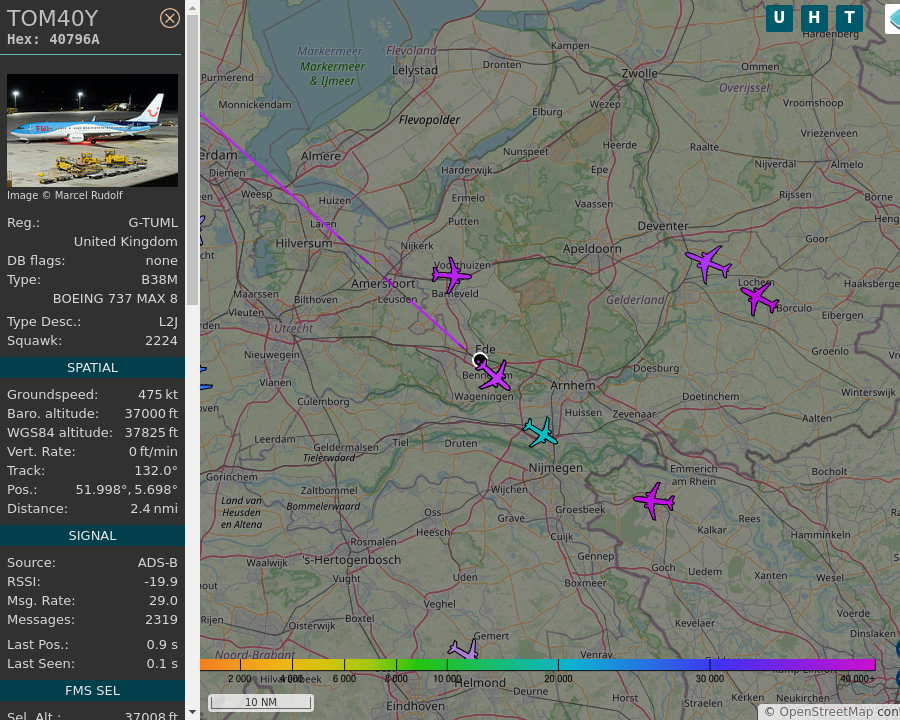The width and height of the screenshot is (900, 720).
Task: Click the sidebar vertical scrollbar thumb
Action: (x=192, y=160)
